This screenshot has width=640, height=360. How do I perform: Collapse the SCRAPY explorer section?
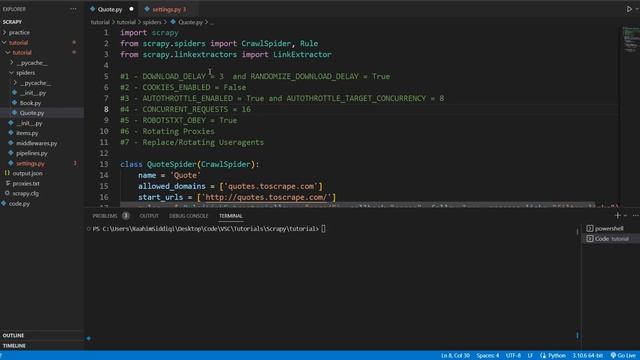pyautogui.click(x=12, y=22)
